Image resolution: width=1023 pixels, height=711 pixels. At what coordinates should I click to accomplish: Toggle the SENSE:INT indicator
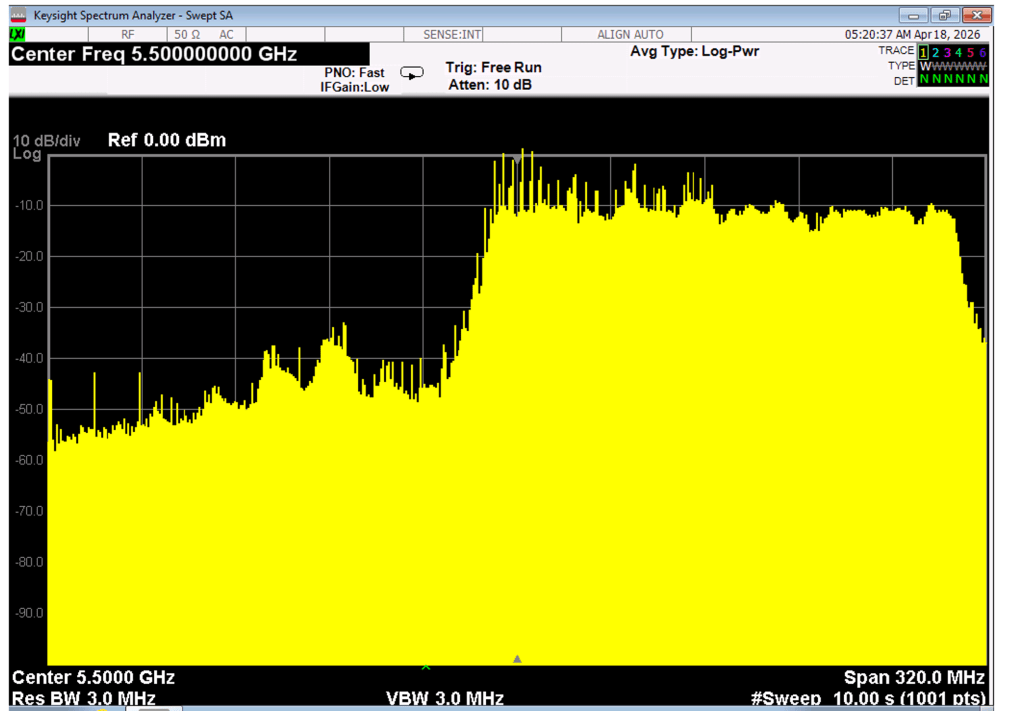pos(453,35)
